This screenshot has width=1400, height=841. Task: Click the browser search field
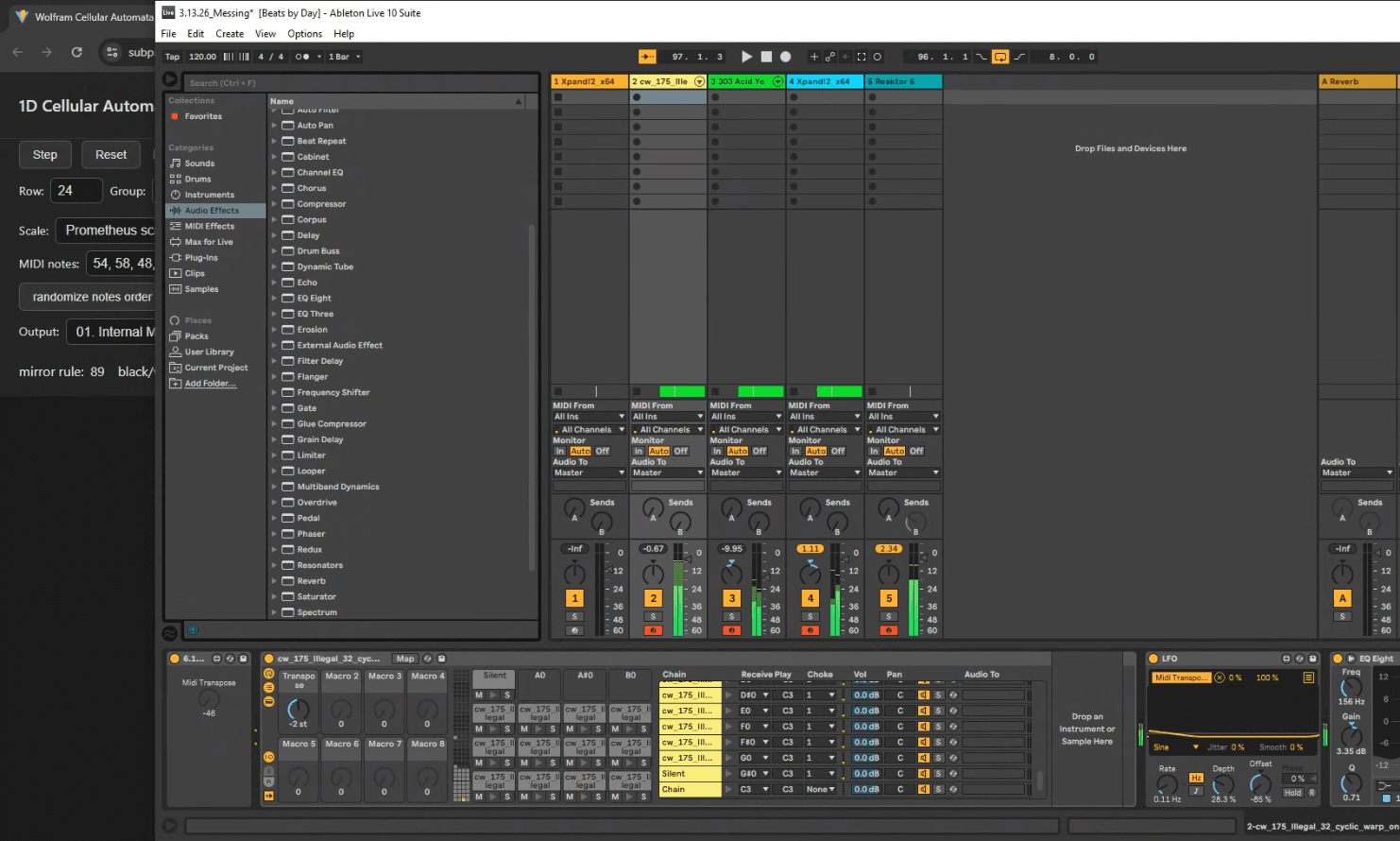tap(359, 83)
